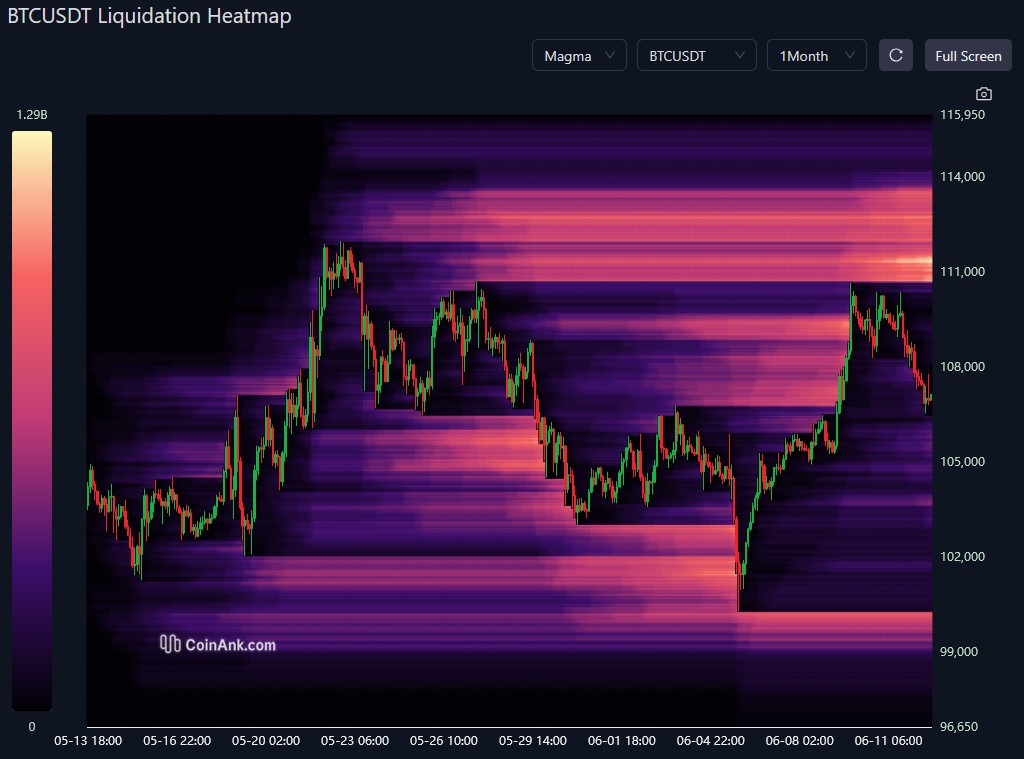
Task: Click the 0 scale minimum label
Action: click(32, 726)
